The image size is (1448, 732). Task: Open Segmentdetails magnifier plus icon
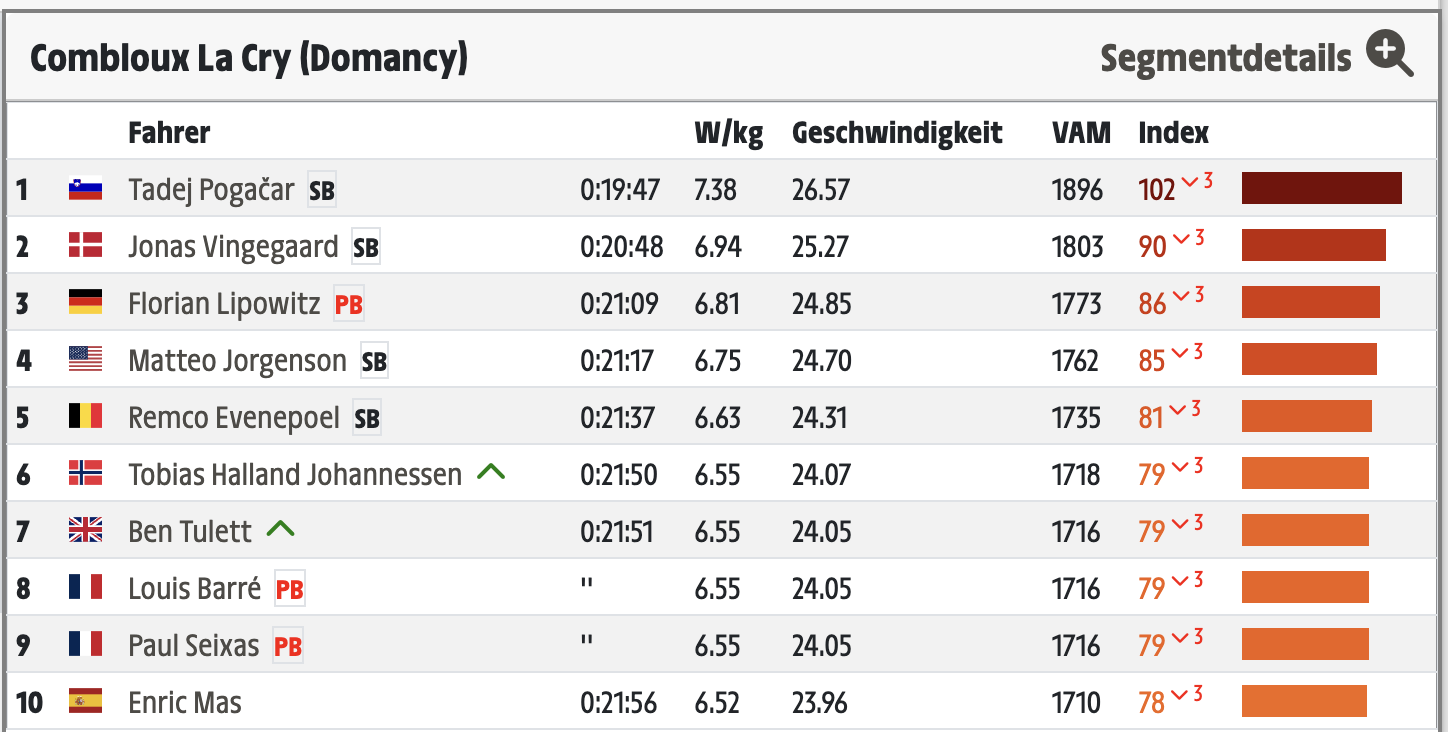tap(1390, 54)
